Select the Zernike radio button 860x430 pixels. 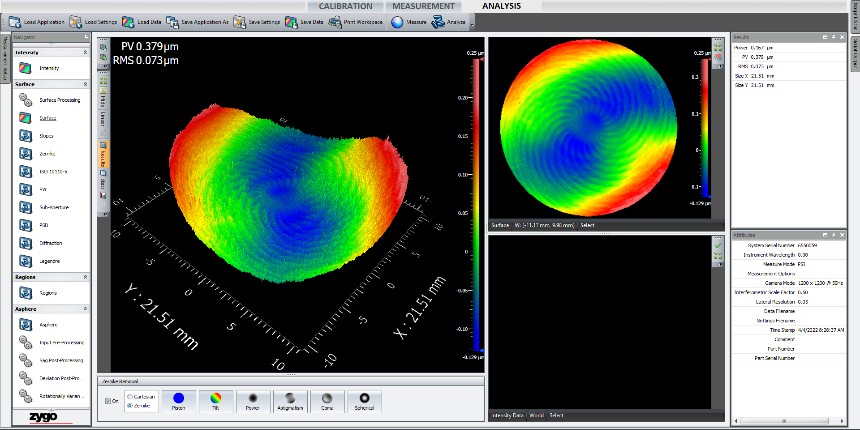pos(129,404)
